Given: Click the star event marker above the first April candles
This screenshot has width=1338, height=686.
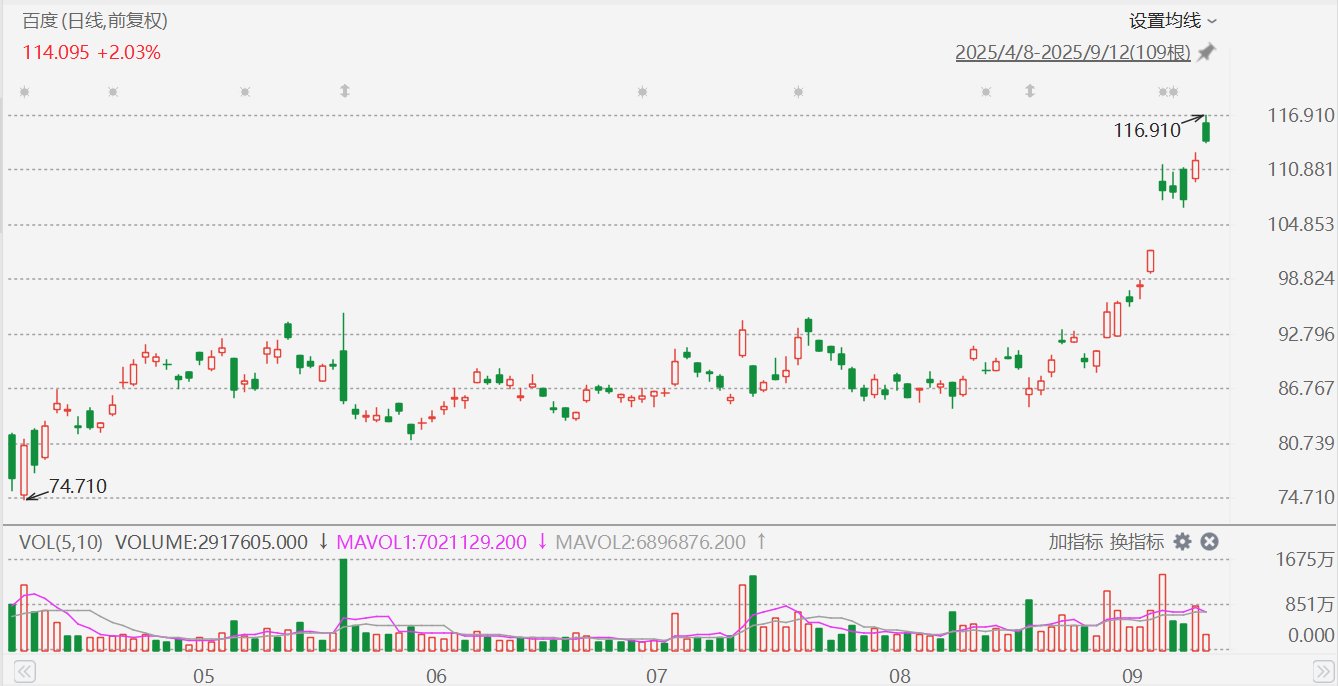Looking at the screenshot, I should pyautogui.click(x=24, y=92).
